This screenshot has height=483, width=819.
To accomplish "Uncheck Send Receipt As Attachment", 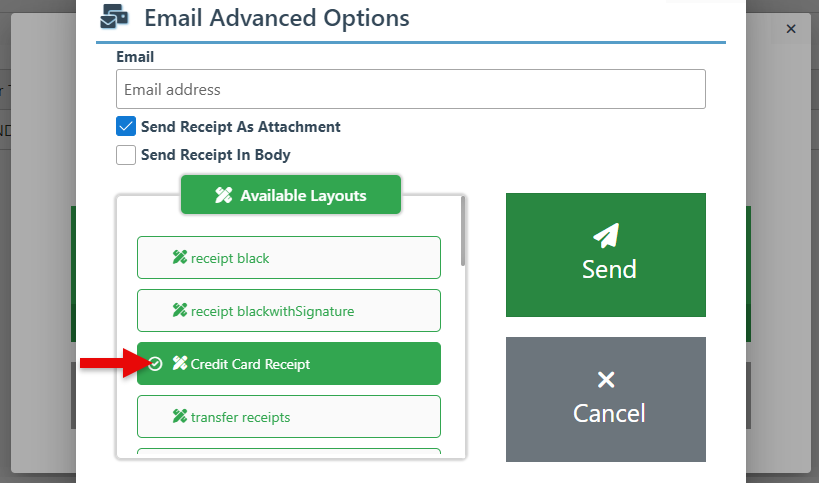I will click(x=126, y=127).
